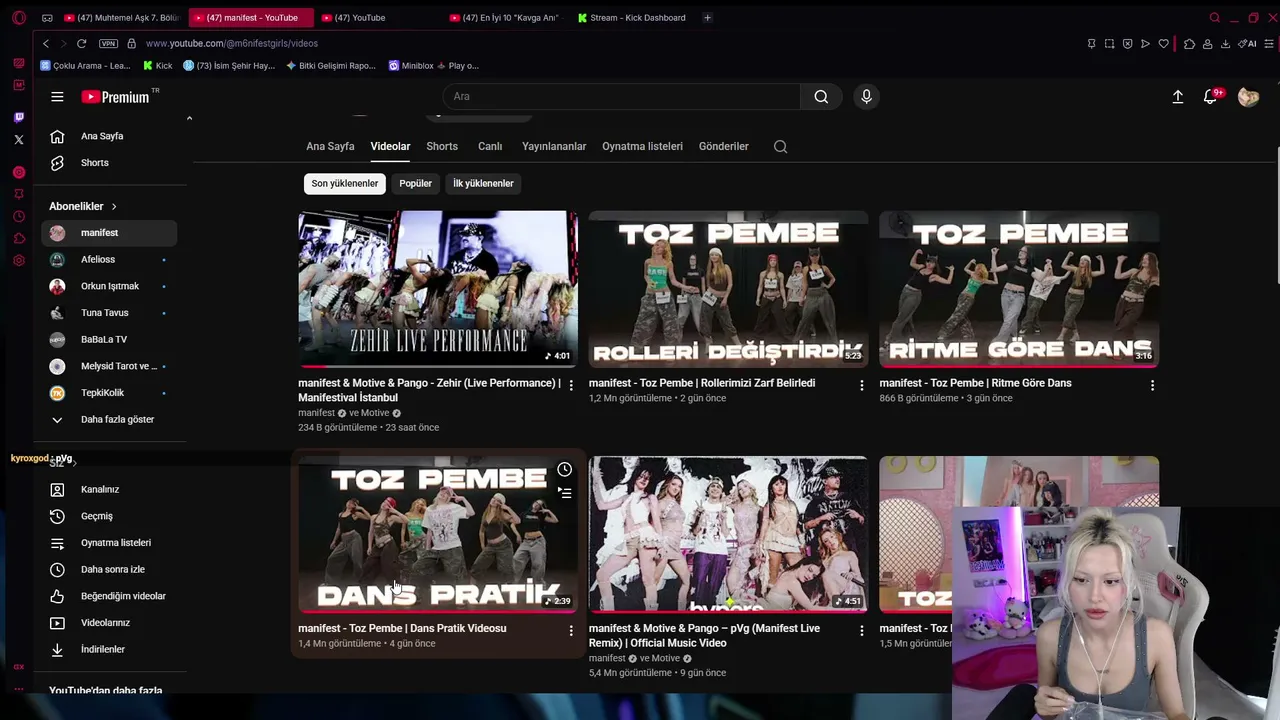This screenshot has width=1280, height=720.
Task: Click the heart icon in browser toolbar
Action: point(1163,44)
